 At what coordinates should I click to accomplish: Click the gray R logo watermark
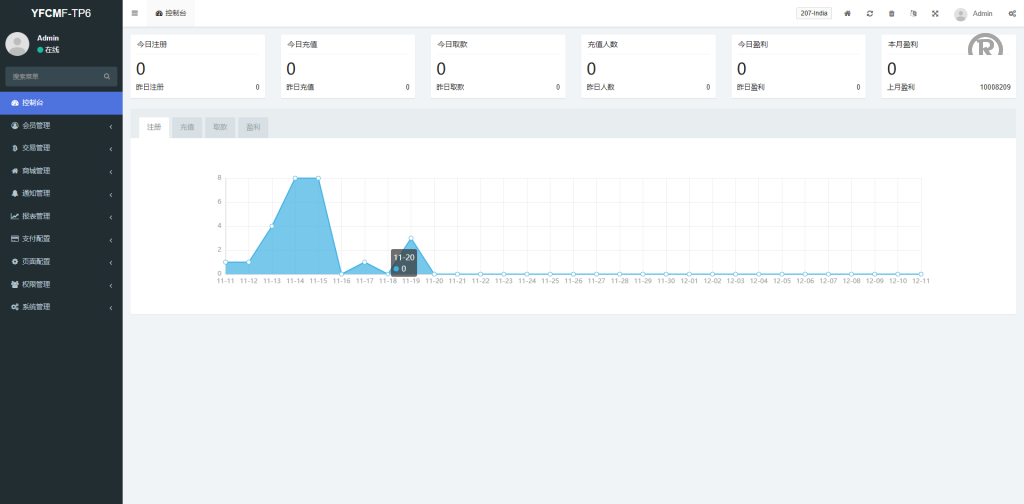click(x=985, y=48)
